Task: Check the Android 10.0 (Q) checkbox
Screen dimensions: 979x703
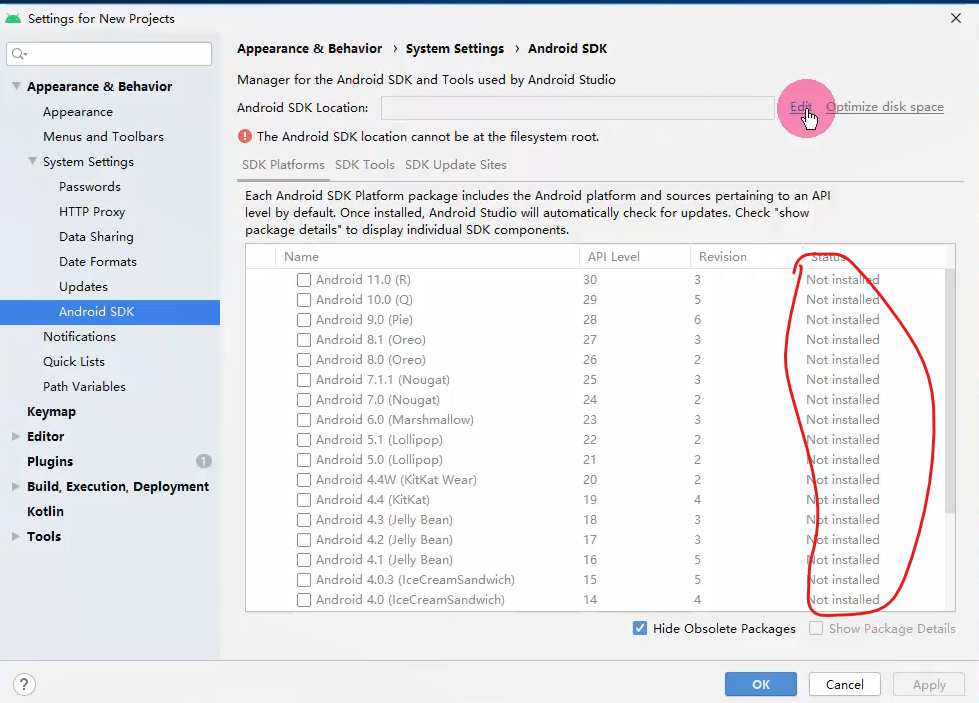Action: coord(303,300)
